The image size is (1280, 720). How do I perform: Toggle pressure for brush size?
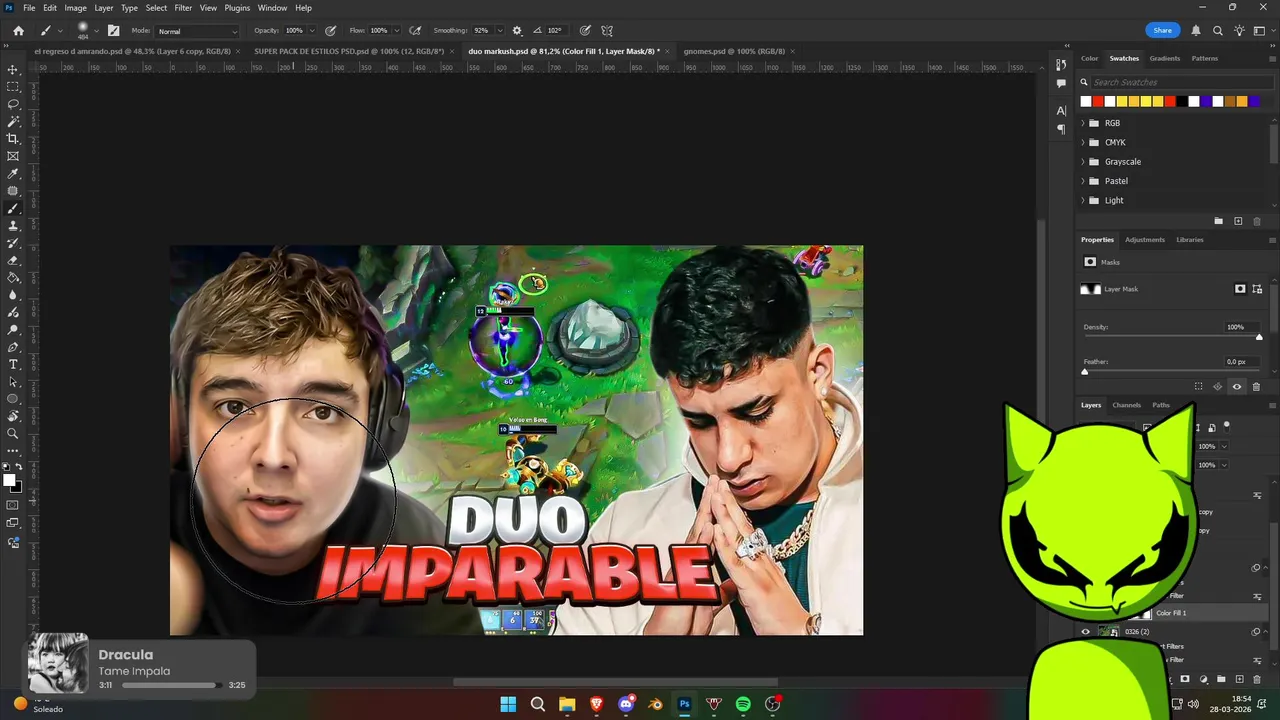click(585, 31)
